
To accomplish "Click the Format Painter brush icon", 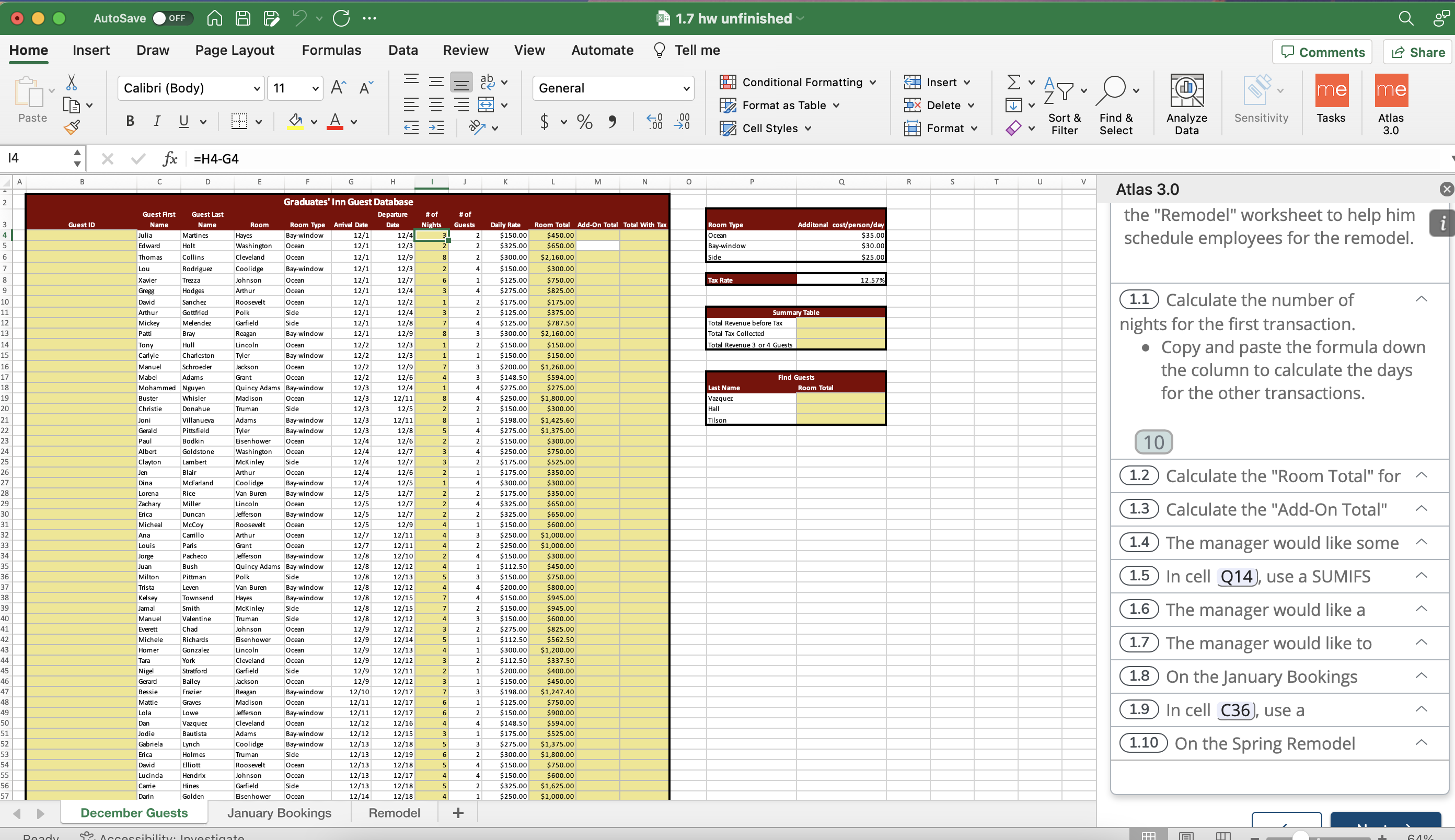I will click(x=72, y=127).
